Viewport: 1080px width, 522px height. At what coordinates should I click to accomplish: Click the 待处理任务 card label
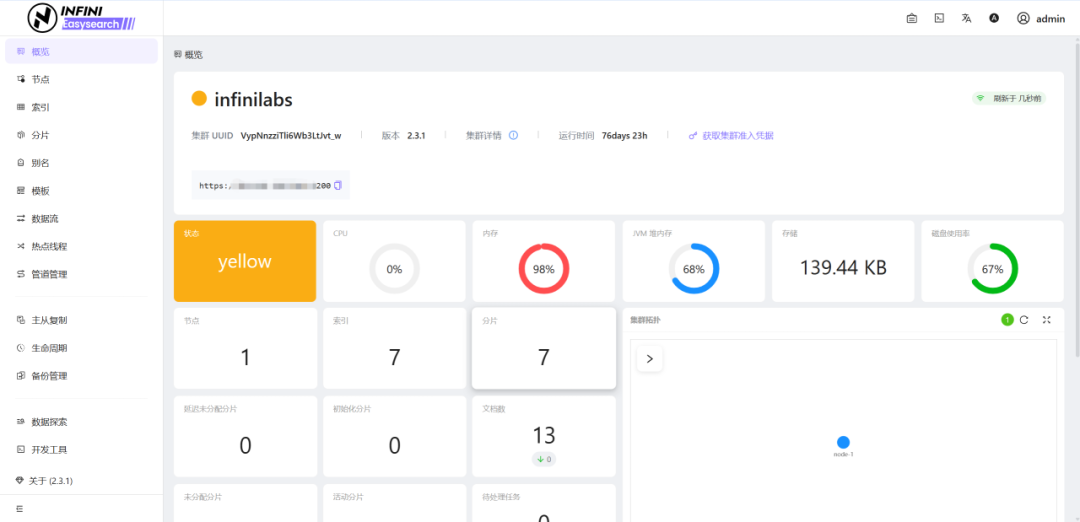tap(501, 497)
